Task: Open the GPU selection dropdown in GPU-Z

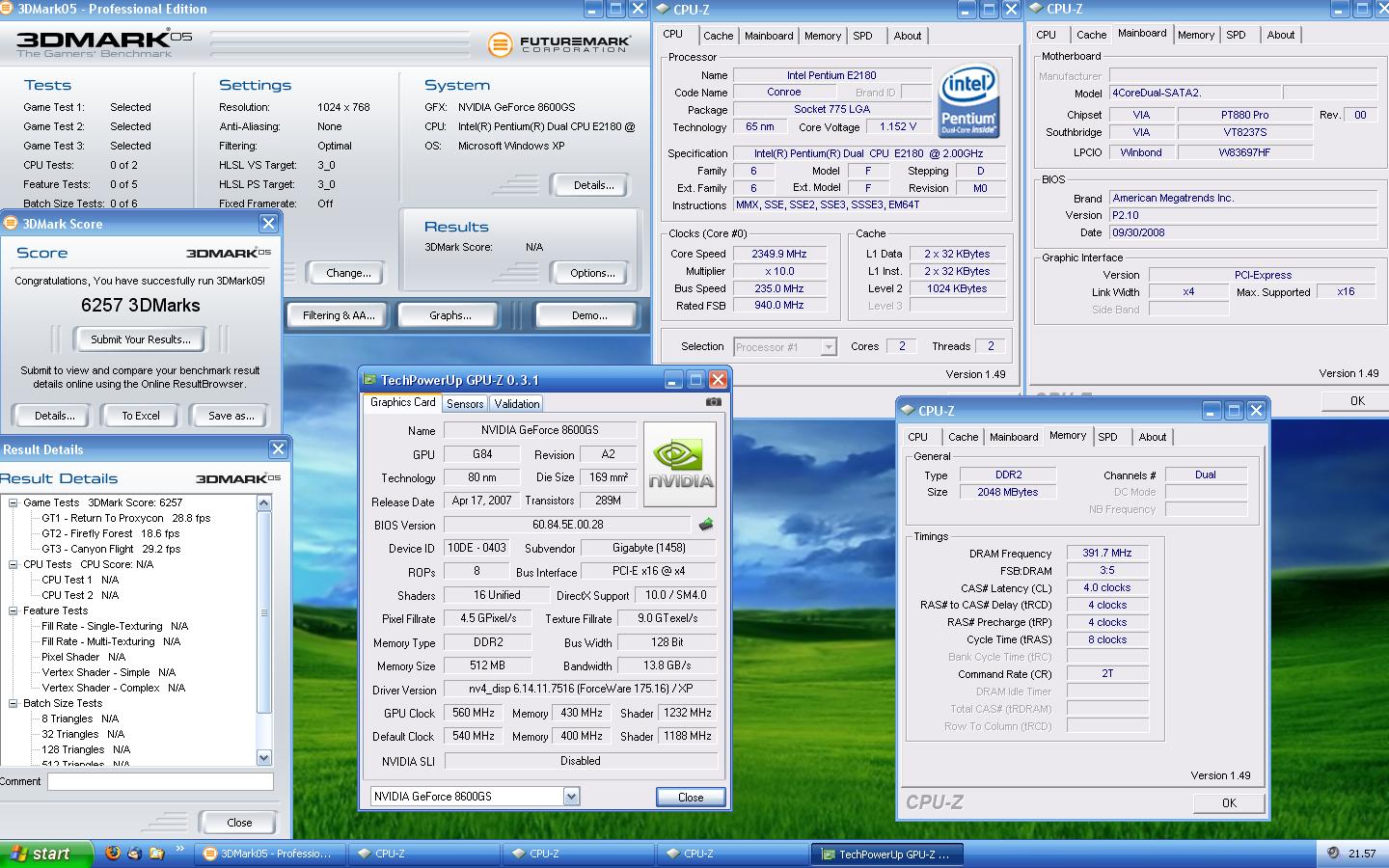Action: point(571,797)
